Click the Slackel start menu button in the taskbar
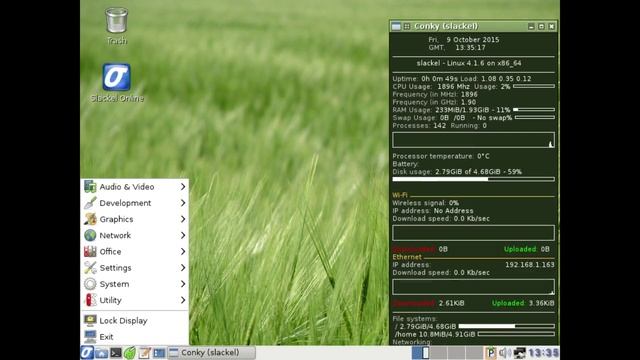This screenshot has width=640, height=360. point(87,353)
